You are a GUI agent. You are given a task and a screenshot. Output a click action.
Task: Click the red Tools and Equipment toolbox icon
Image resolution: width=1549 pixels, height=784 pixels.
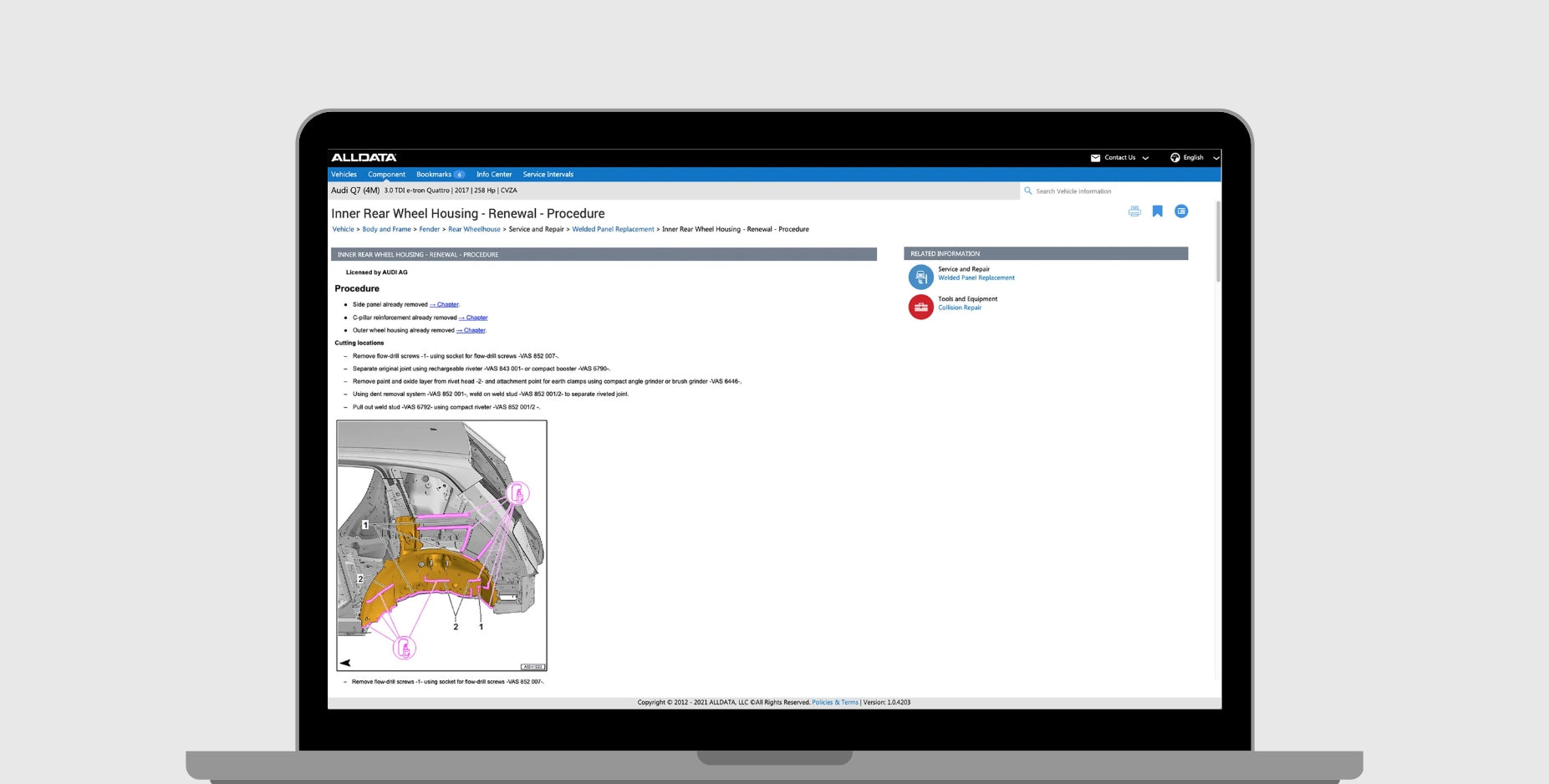tap(920, 307)
